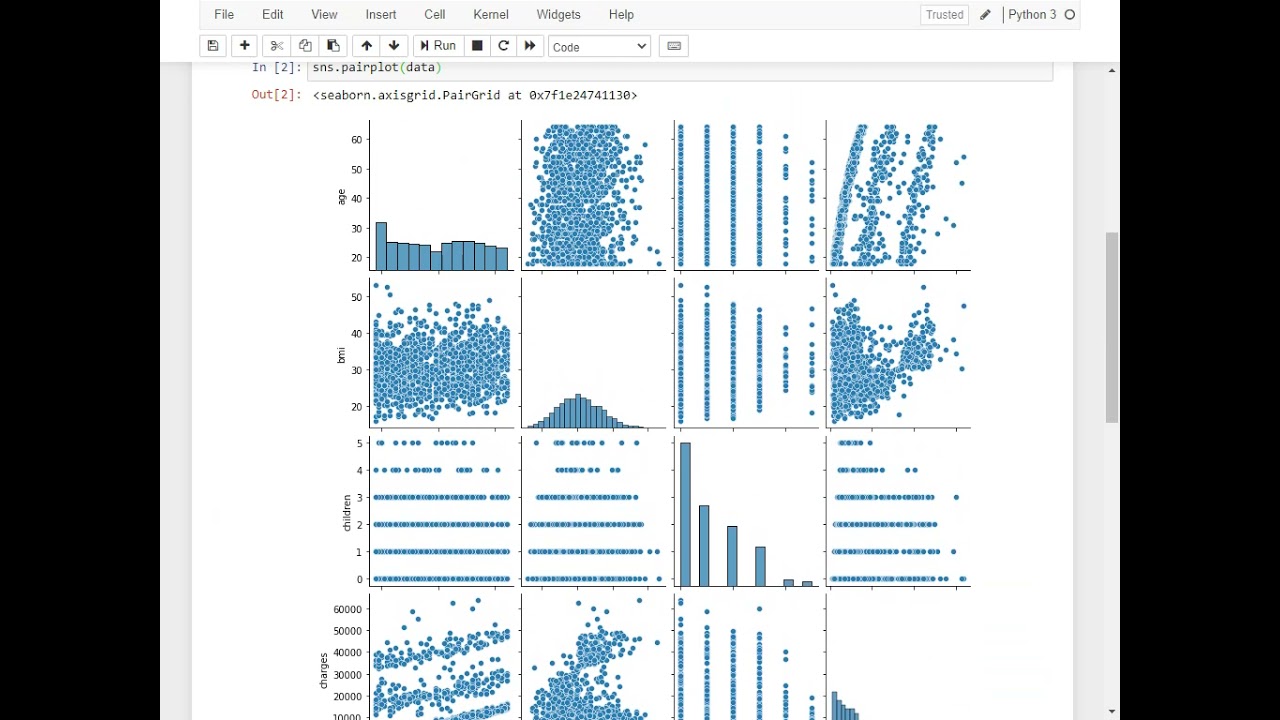The width and height of the screenshot is (1280, 720).
Task: Move selected cell down arrow
Action: (x=394, y=46)
